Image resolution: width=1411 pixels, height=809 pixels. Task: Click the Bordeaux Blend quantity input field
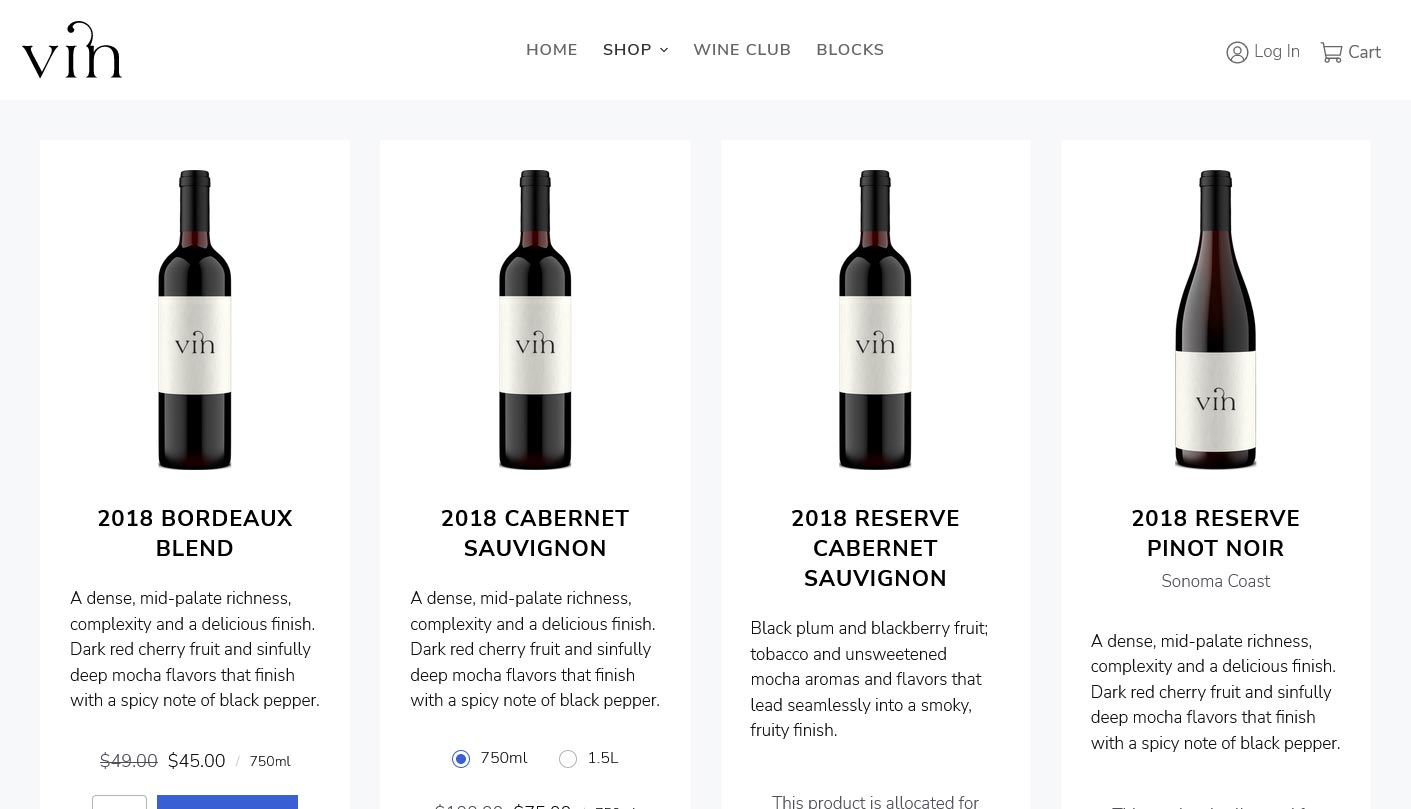tap(119, 802)
